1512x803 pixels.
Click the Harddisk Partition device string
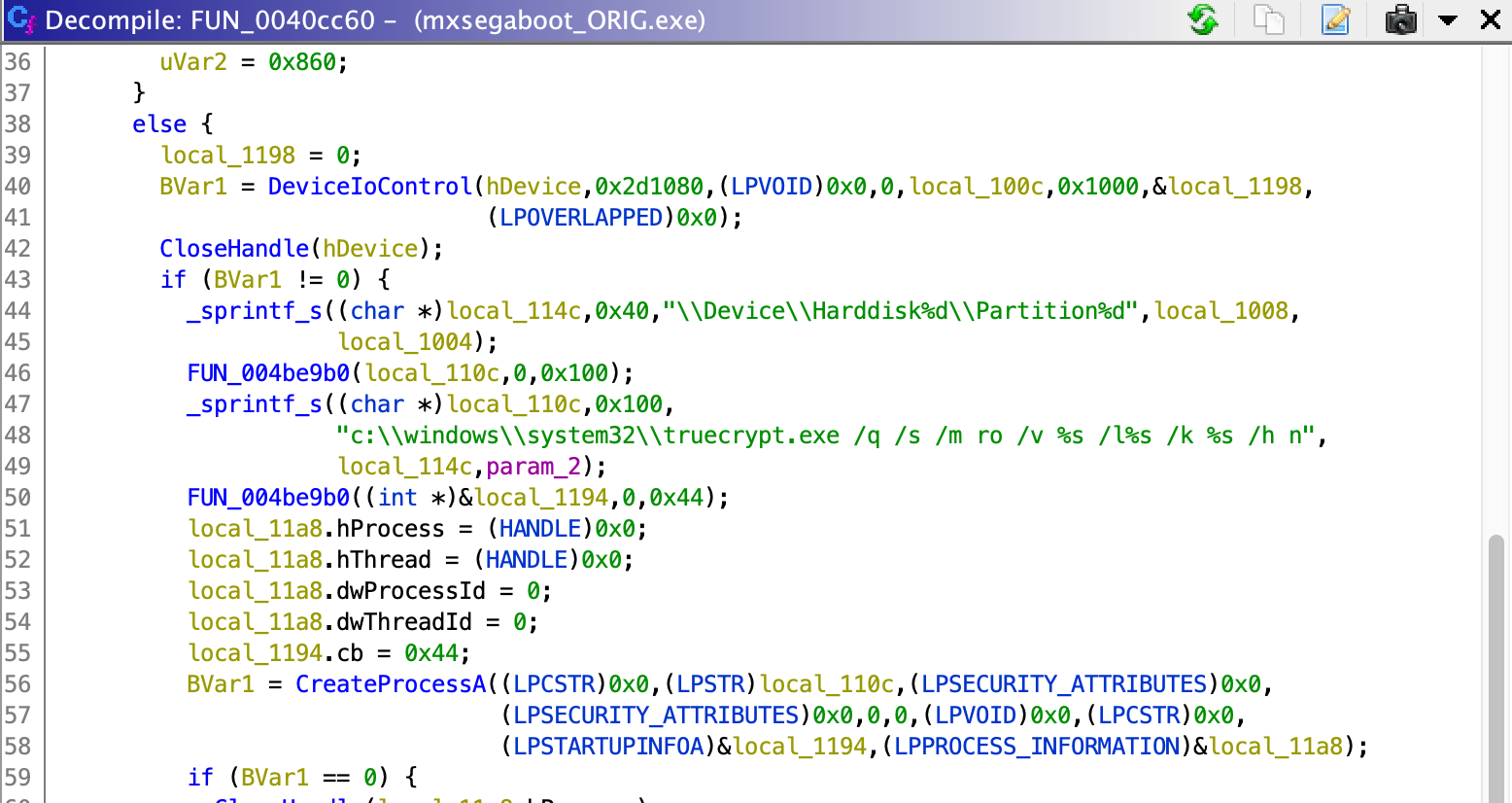point(901,310)
